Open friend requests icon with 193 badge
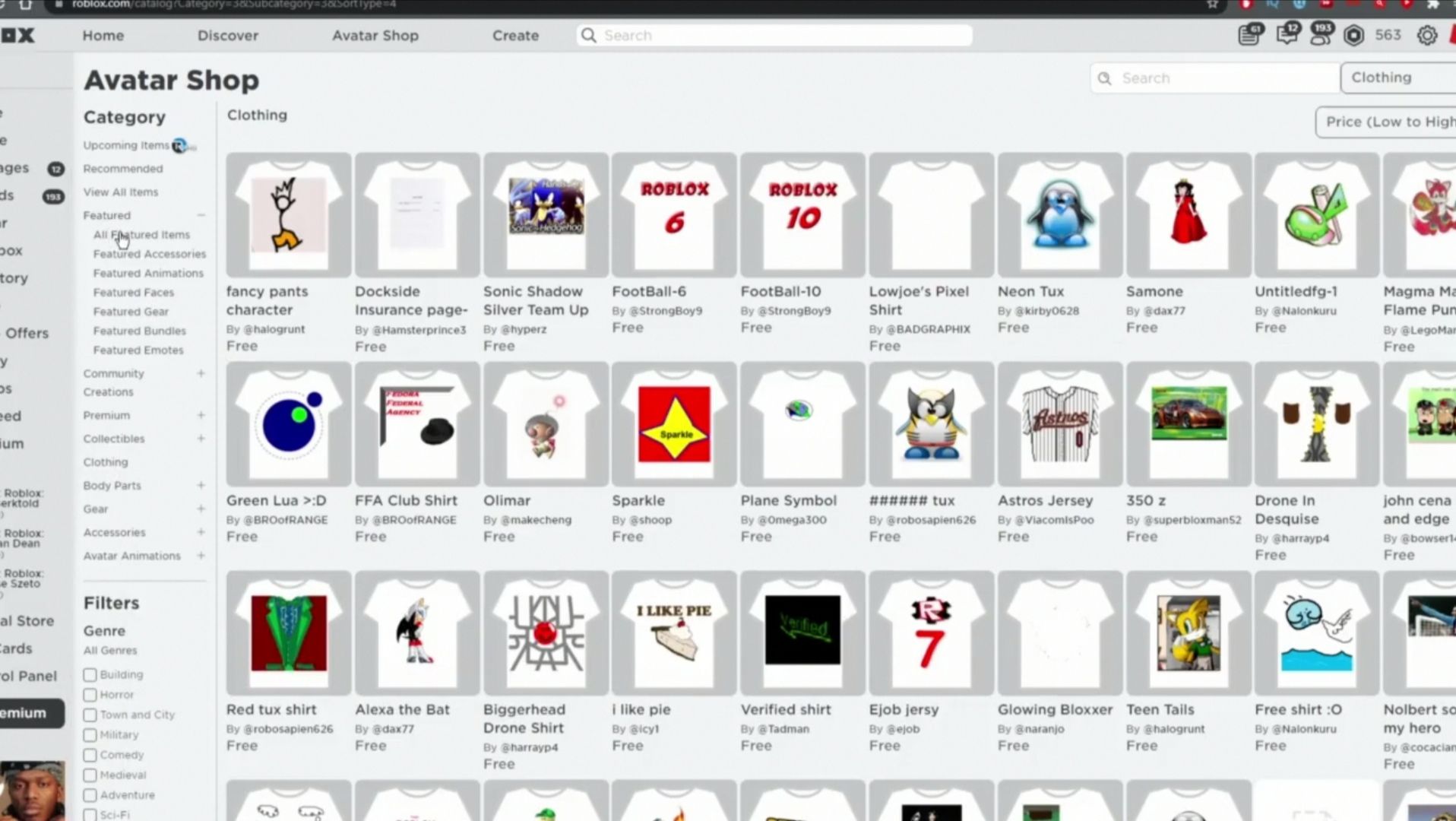The width and height of the screenshot is (1456, 821). (1322, 34)
